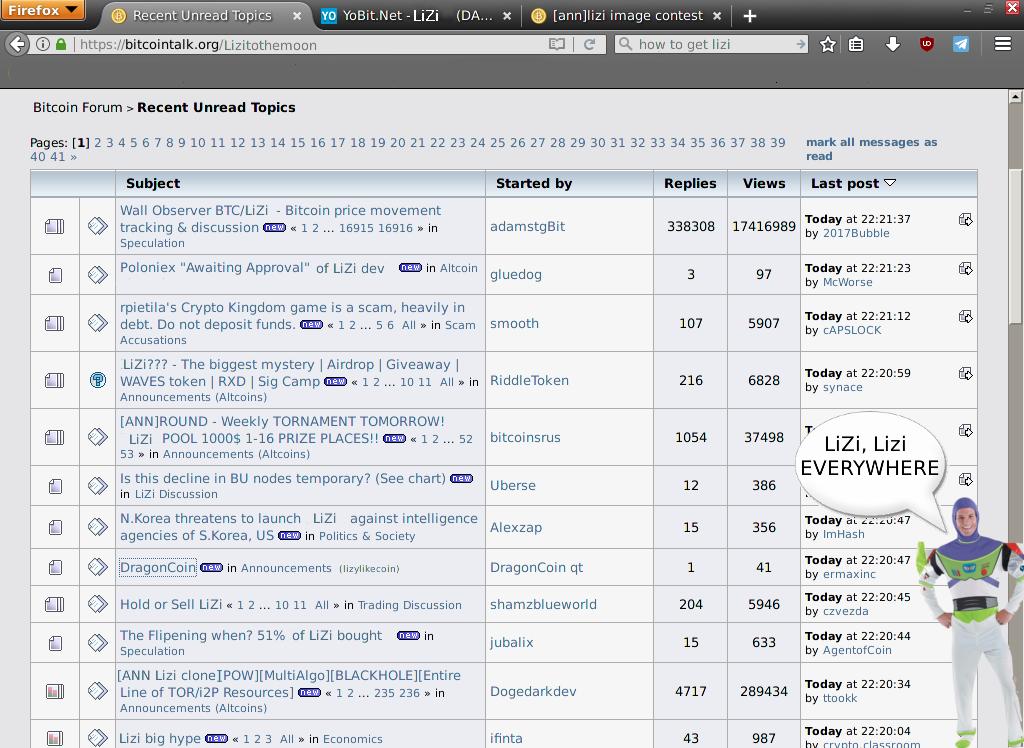The width and height of the screenshot is (1024, 748).
Task: Open the Speculation board link in Wall Observer row
Action: pyautogui.click(x=152, y=243)
